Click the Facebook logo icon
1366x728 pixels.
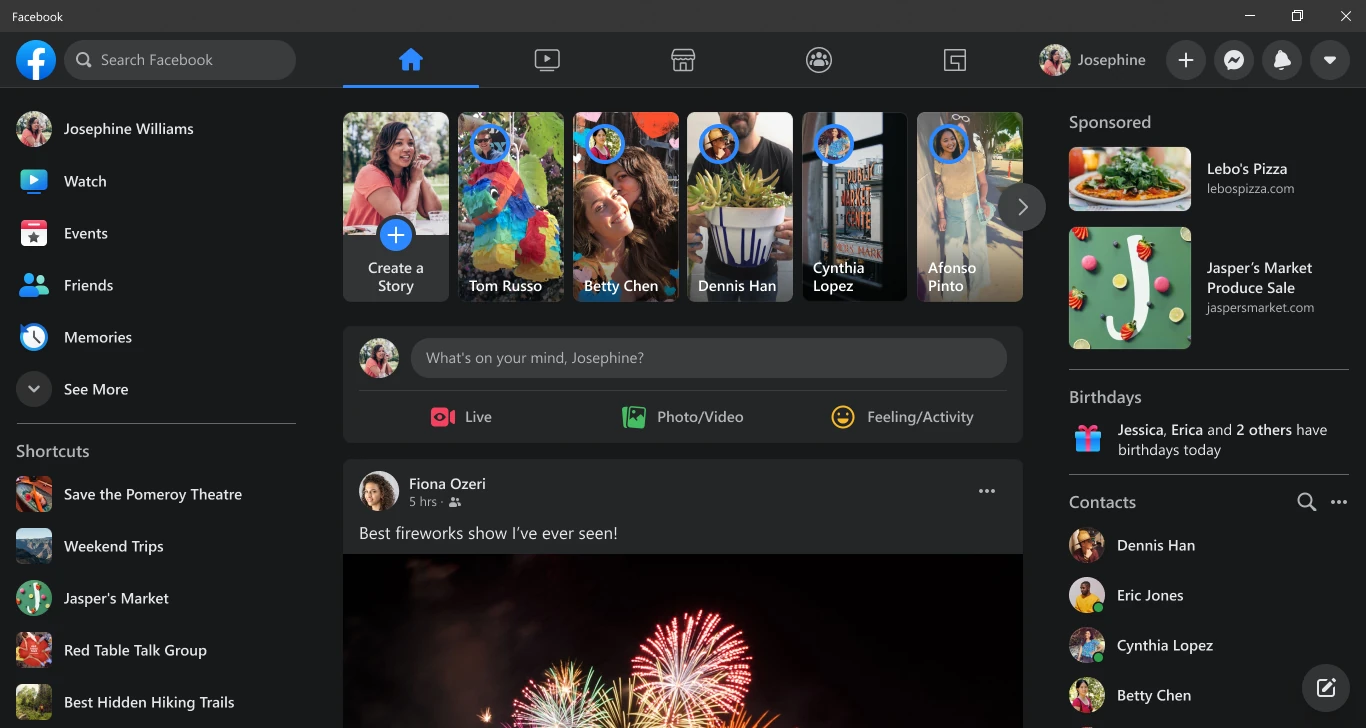[x=36, y=60]
